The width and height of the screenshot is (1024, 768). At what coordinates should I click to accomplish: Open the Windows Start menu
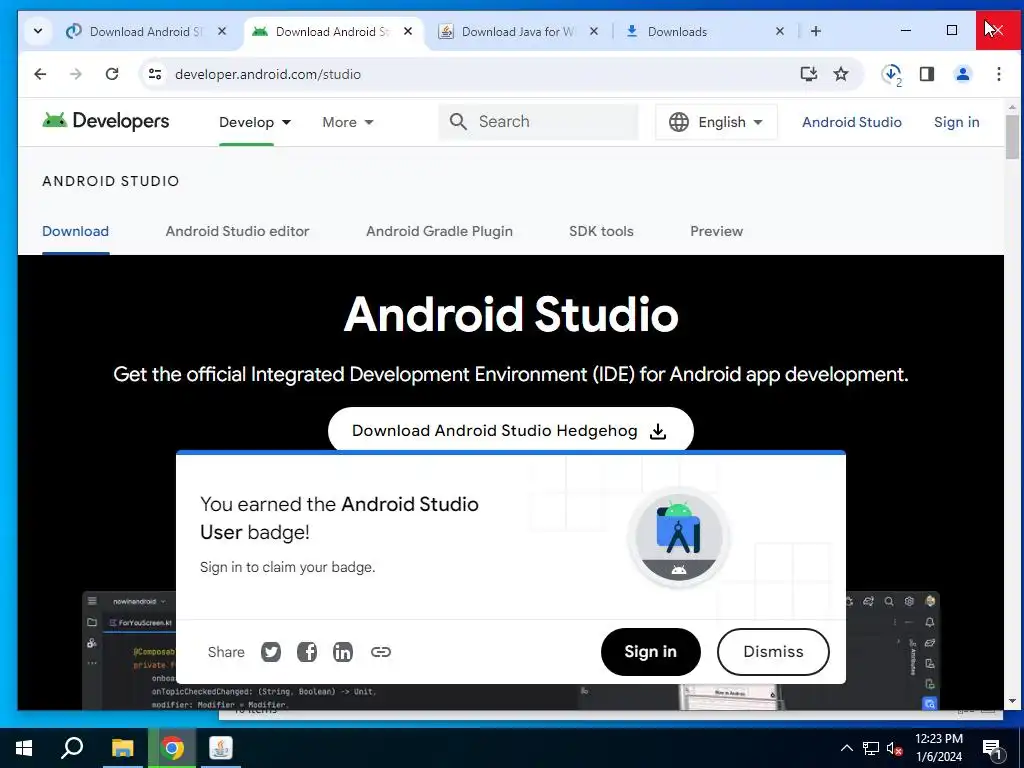[x=24, y=748]
